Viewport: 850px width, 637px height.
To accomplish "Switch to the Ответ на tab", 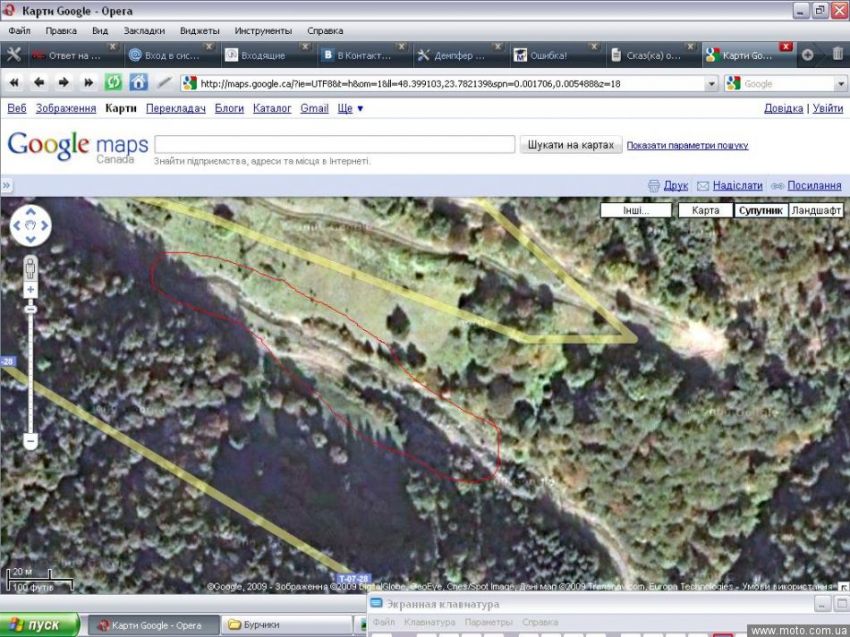I will [72, 55].
